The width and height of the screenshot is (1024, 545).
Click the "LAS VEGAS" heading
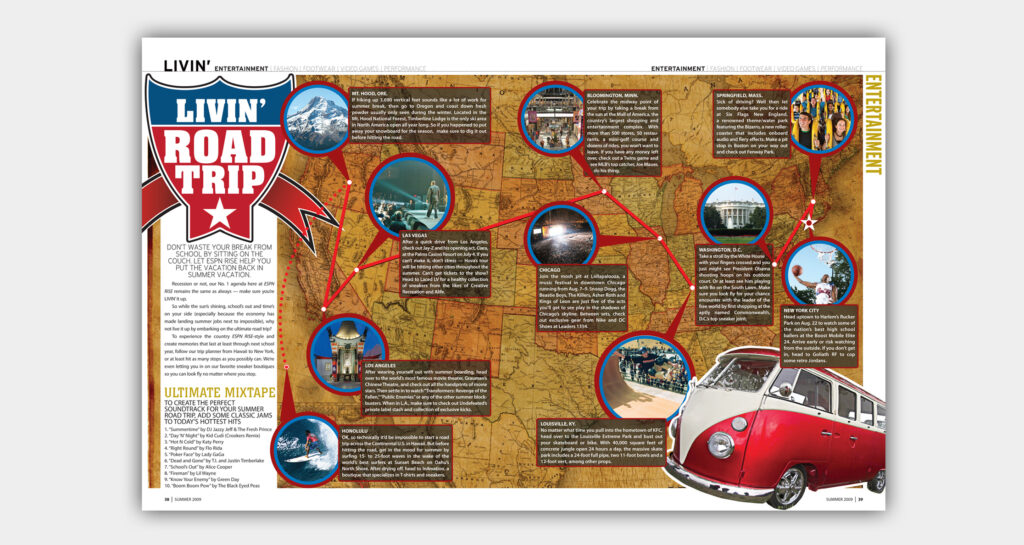tap(415, 235)
